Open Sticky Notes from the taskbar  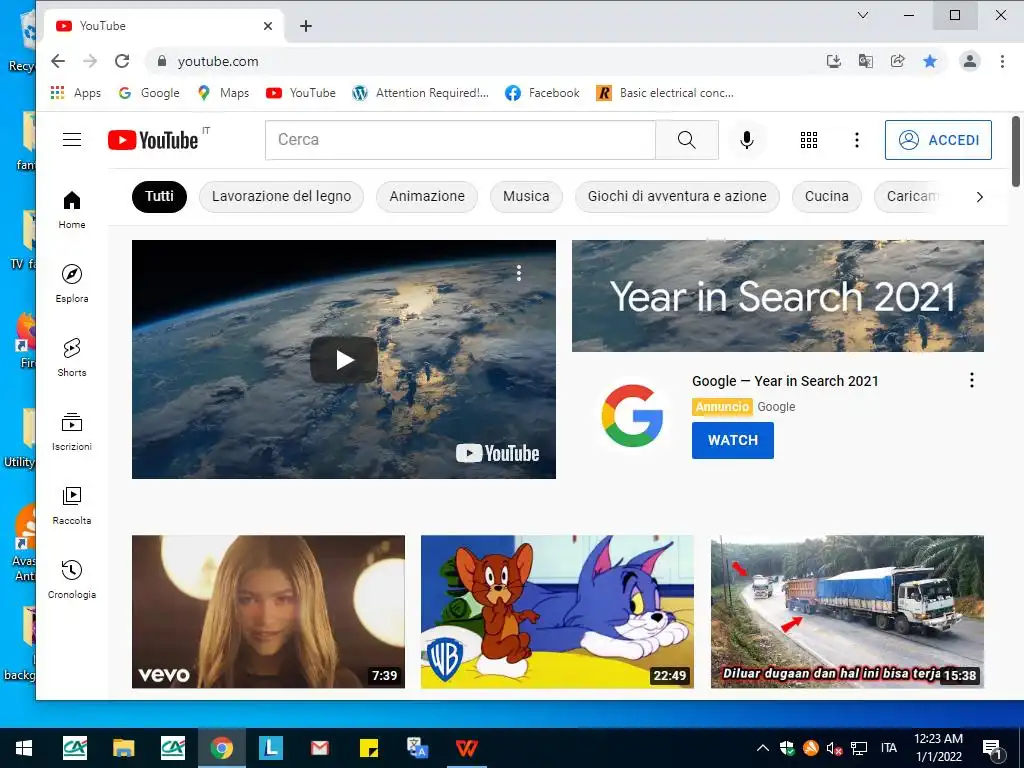pos(368,748)
